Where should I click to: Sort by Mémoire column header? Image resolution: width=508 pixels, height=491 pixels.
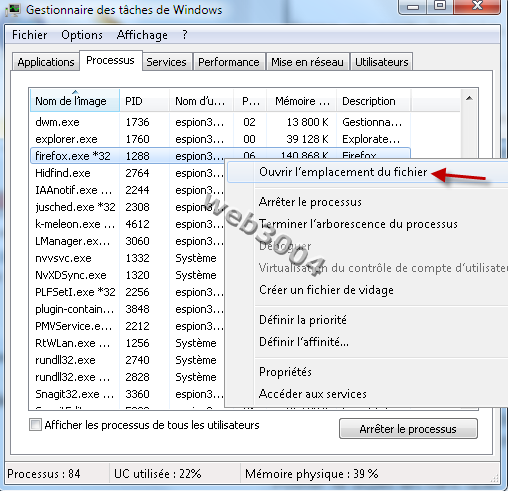click(302, 101)
